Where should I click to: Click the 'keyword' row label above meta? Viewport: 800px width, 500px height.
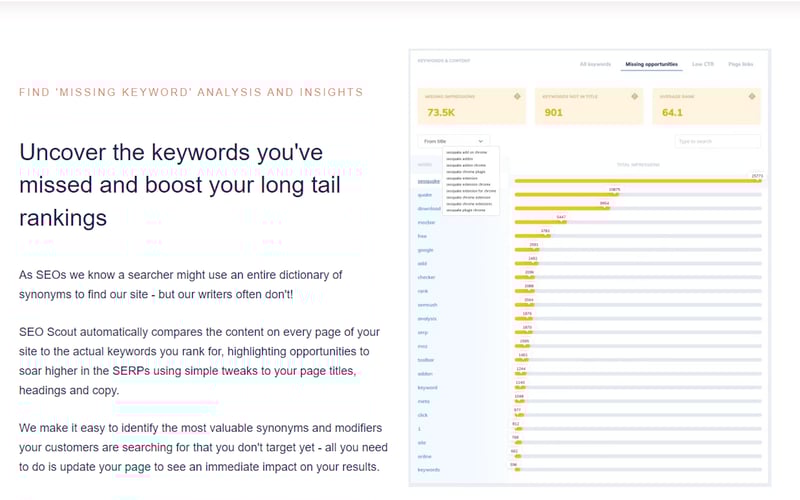[x=428, y=387]
